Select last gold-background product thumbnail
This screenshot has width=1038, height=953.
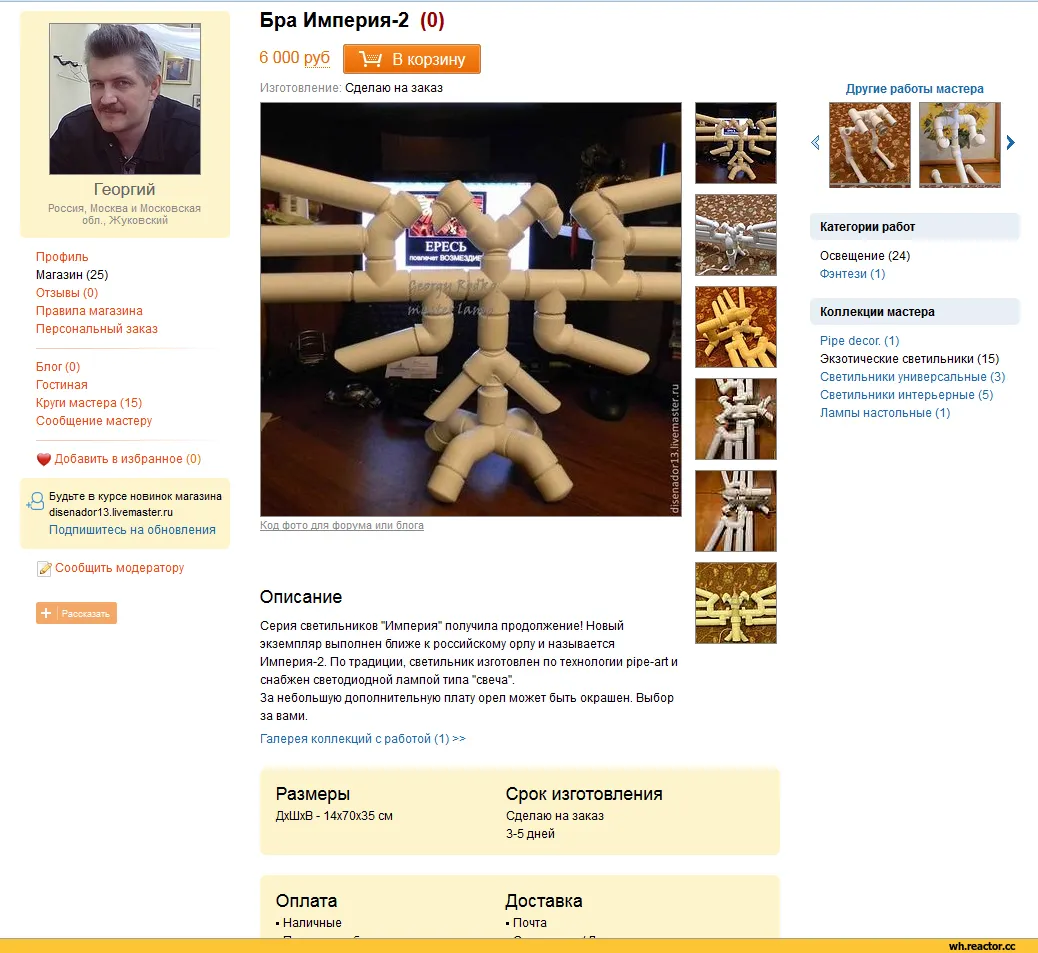735,603
